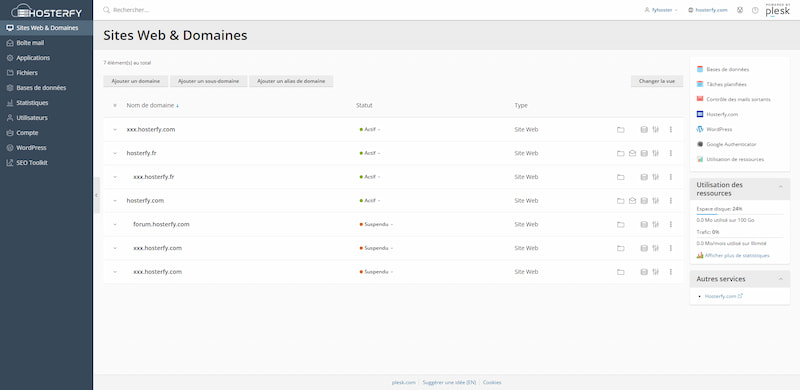Open Utilisation de ressources link

point(735,159)
